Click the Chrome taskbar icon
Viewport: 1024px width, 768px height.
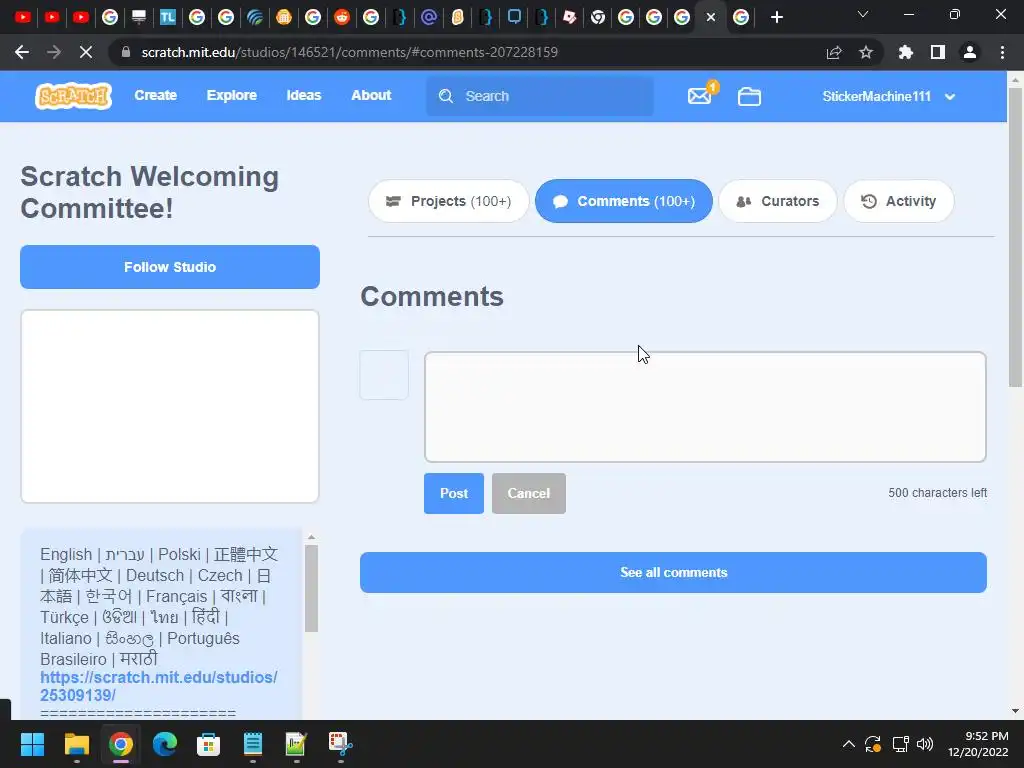[121, 744]
